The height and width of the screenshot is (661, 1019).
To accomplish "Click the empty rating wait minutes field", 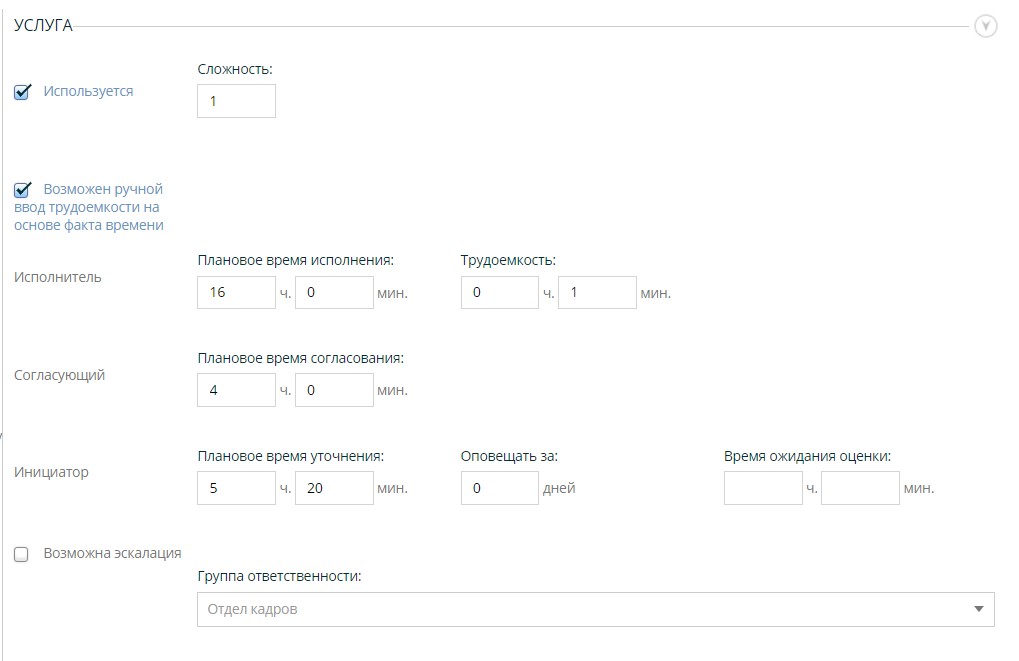I will (x=860, y=488).
